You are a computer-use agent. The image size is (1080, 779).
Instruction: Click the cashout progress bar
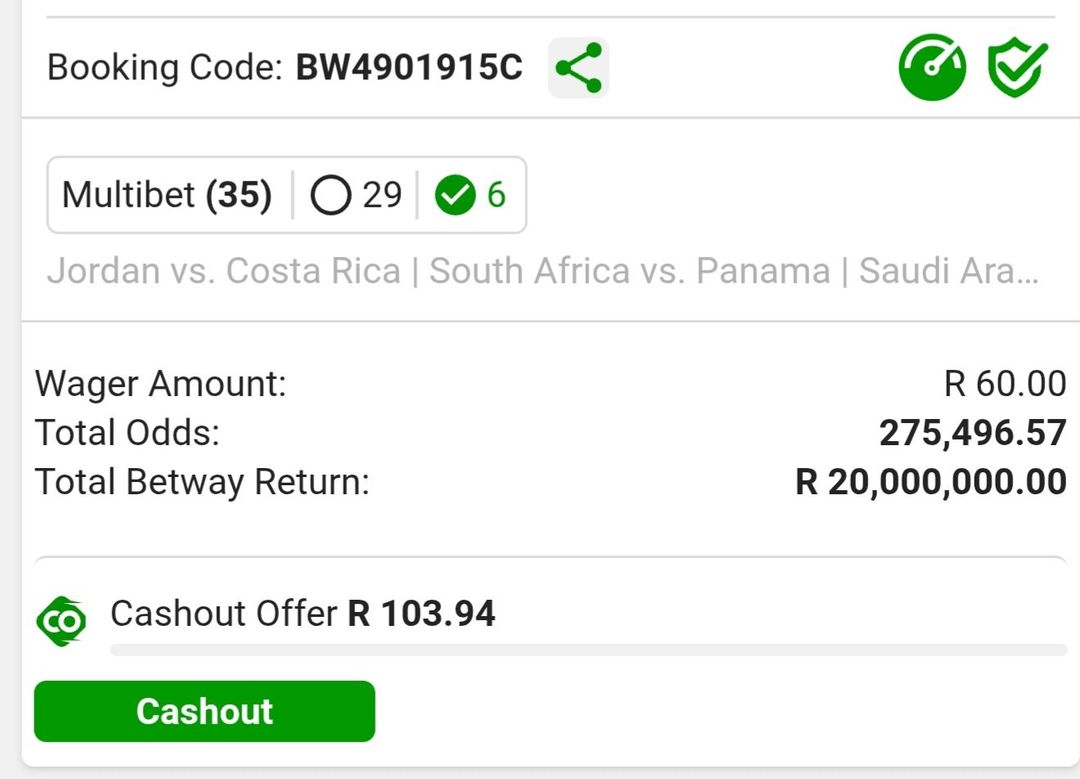click(590, 650)
